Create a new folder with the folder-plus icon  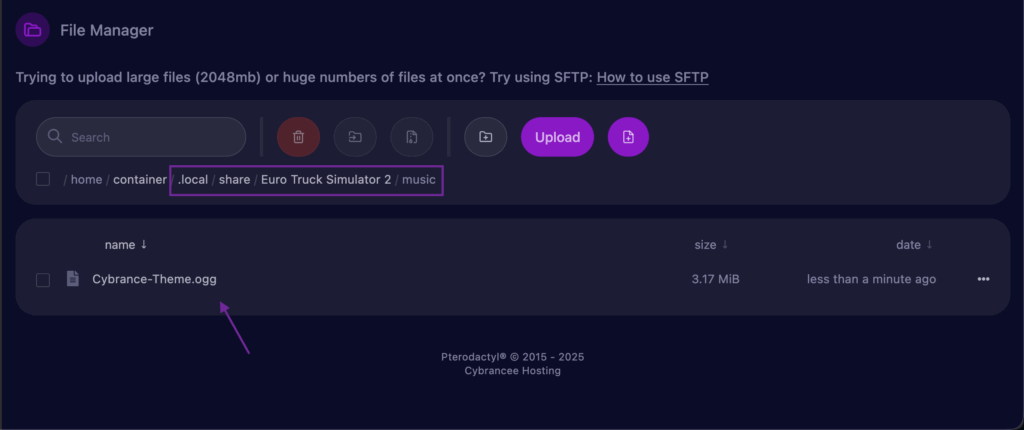(485, 137)
